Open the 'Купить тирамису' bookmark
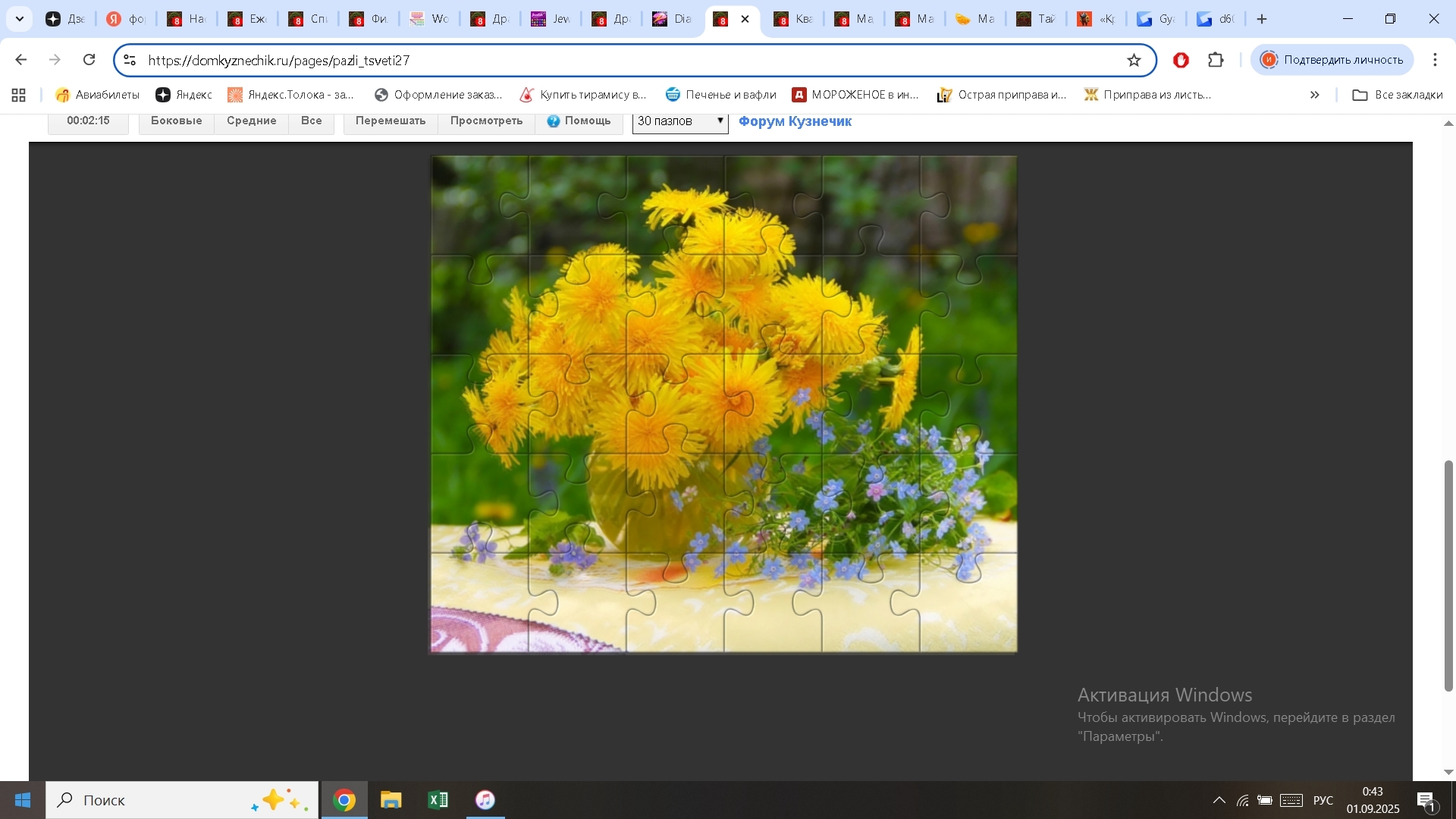1456x819 pixels. [x=583, y=95]
